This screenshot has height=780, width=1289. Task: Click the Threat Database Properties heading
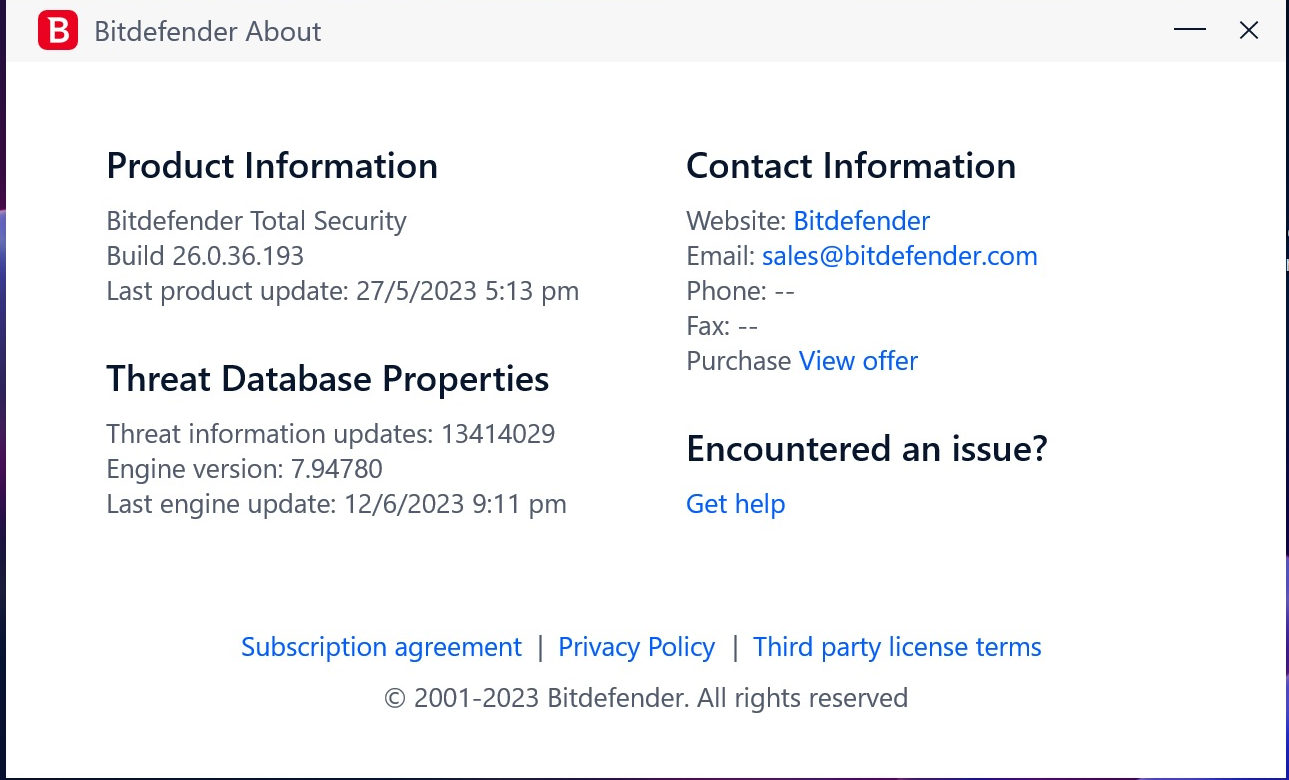click(x=327, y=379)
